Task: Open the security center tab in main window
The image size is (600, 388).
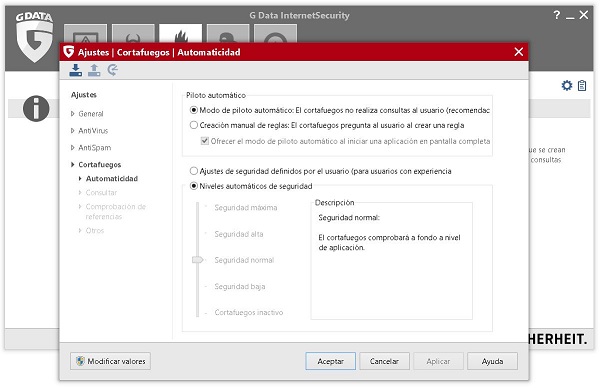Action: 85,34
